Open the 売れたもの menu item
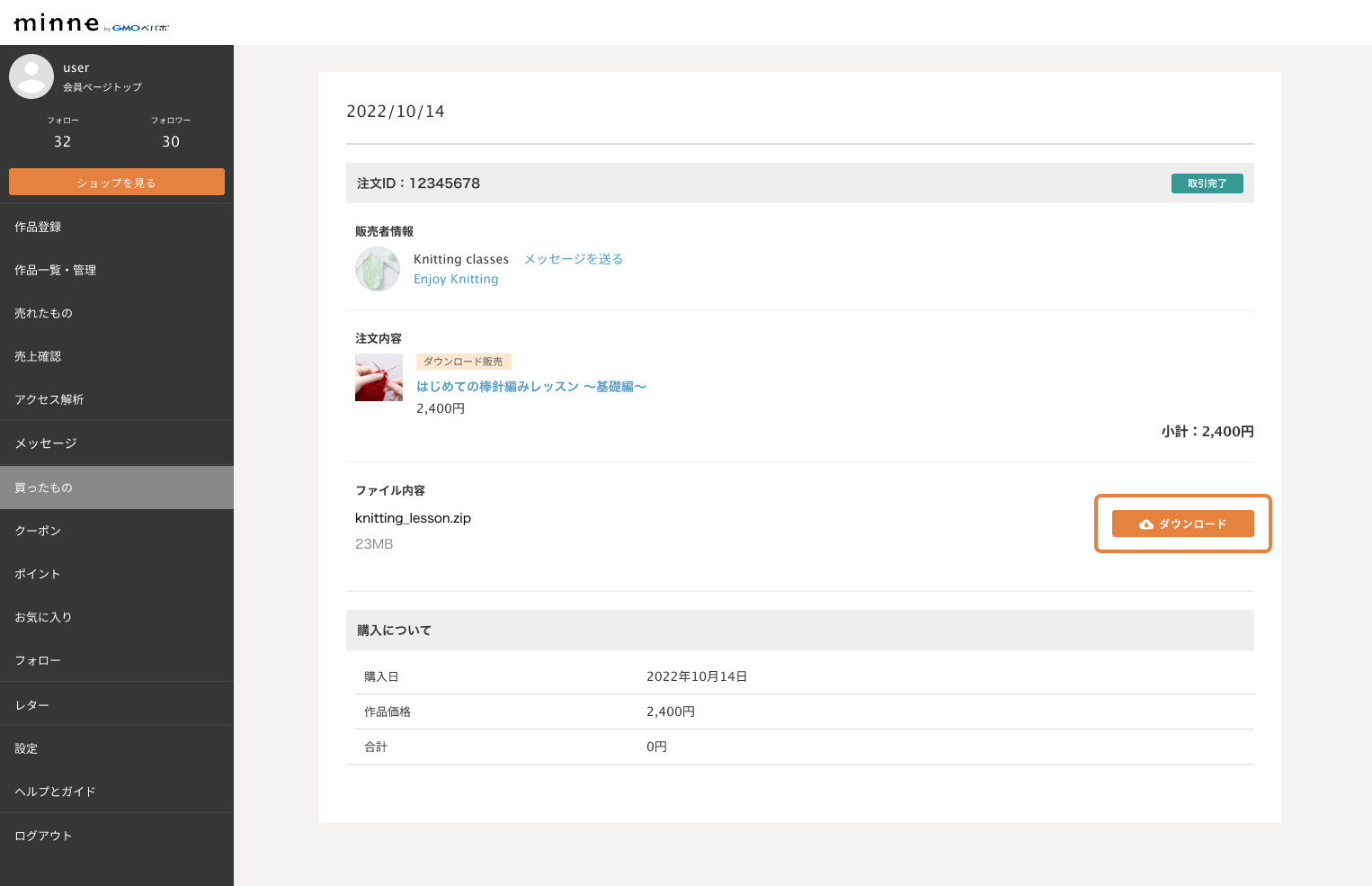Screen dimensions: 1372x886 (x=43, y=313)
